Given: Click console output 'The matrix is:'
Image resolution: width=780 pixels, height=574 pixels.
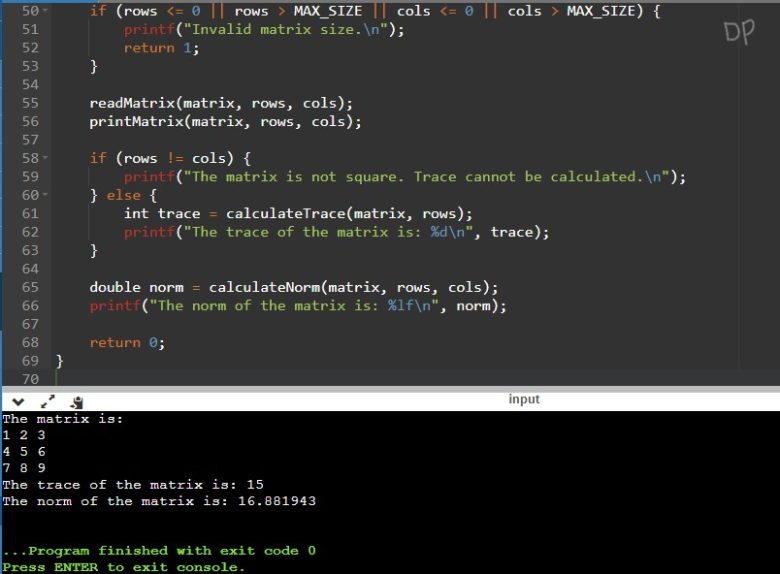Looking at the screenshot, I should 63,419.
